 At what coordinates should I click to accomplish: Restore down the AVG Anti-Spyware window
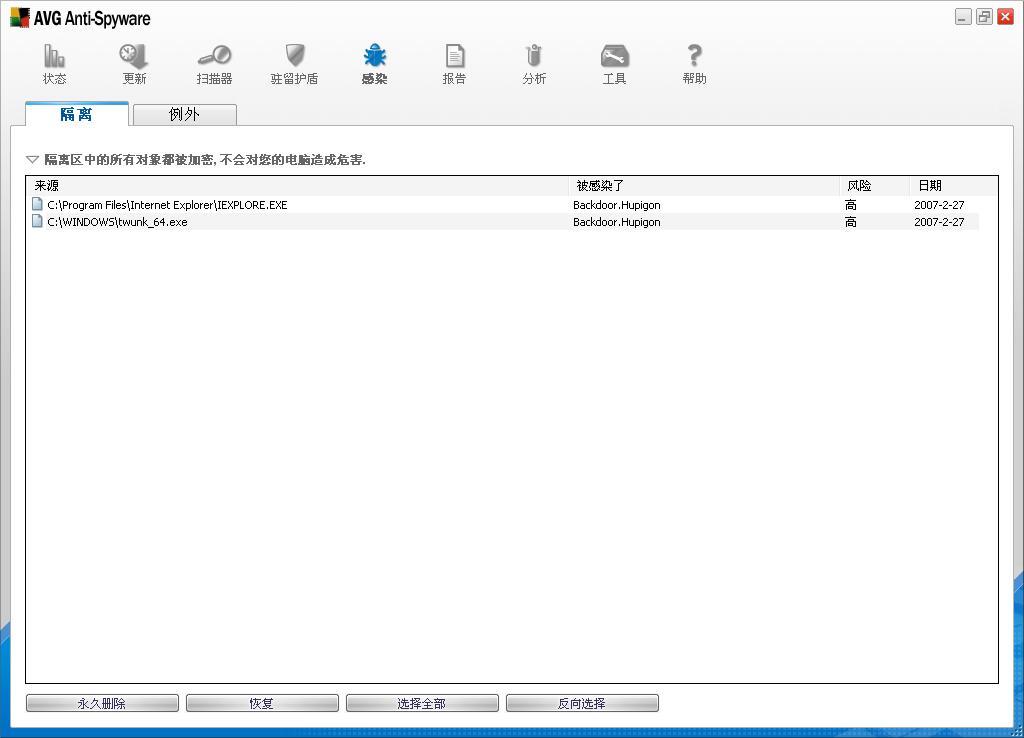[984, 17]
